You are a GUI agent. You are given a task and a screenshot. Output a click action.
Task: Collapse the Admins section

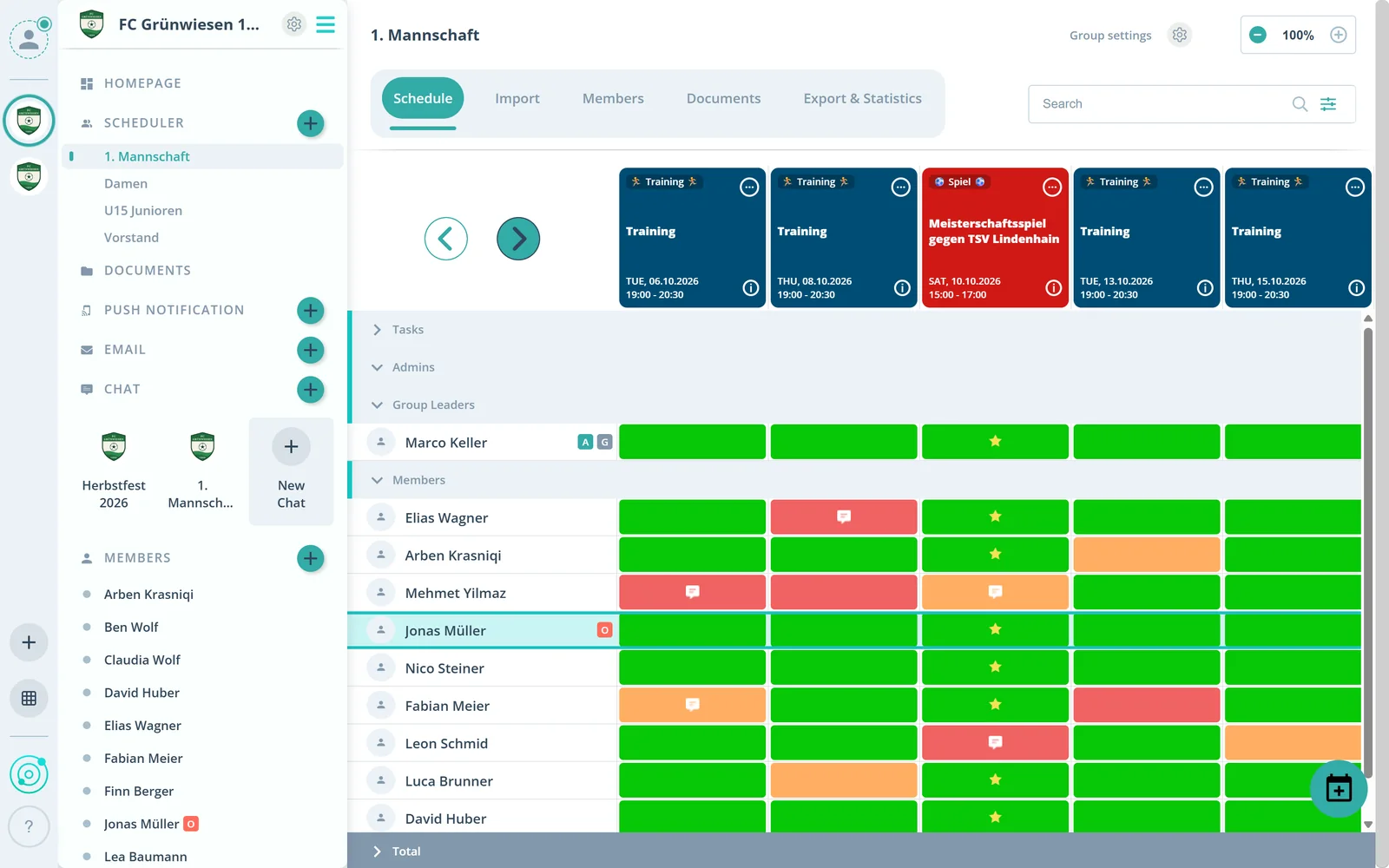pos(377,367)
